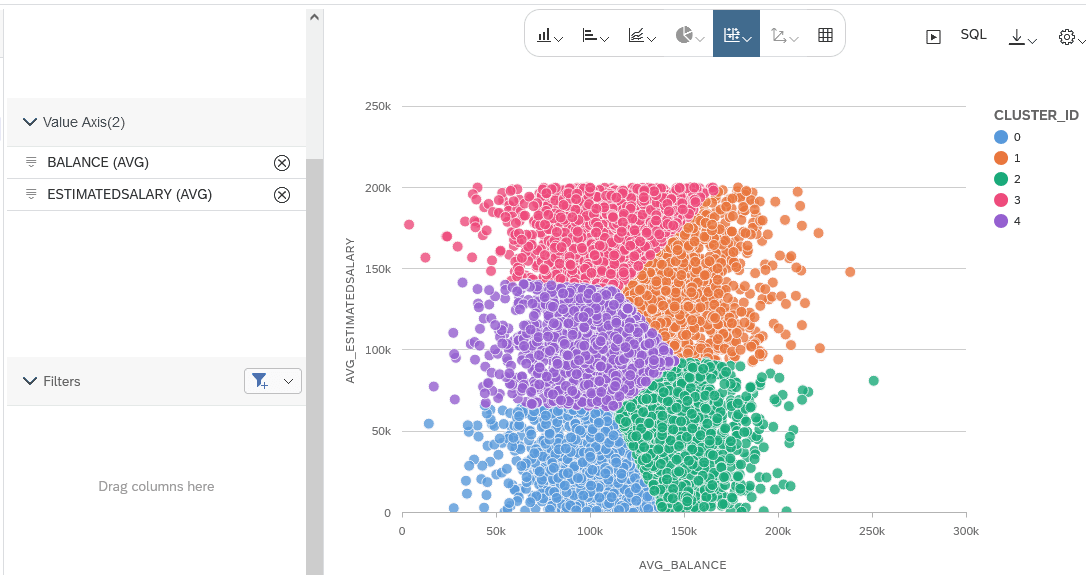This screenshot has height=575, width=1086.
Task: Toggle cluster 1 orange legend swatch
Action: pos(1001,158)
